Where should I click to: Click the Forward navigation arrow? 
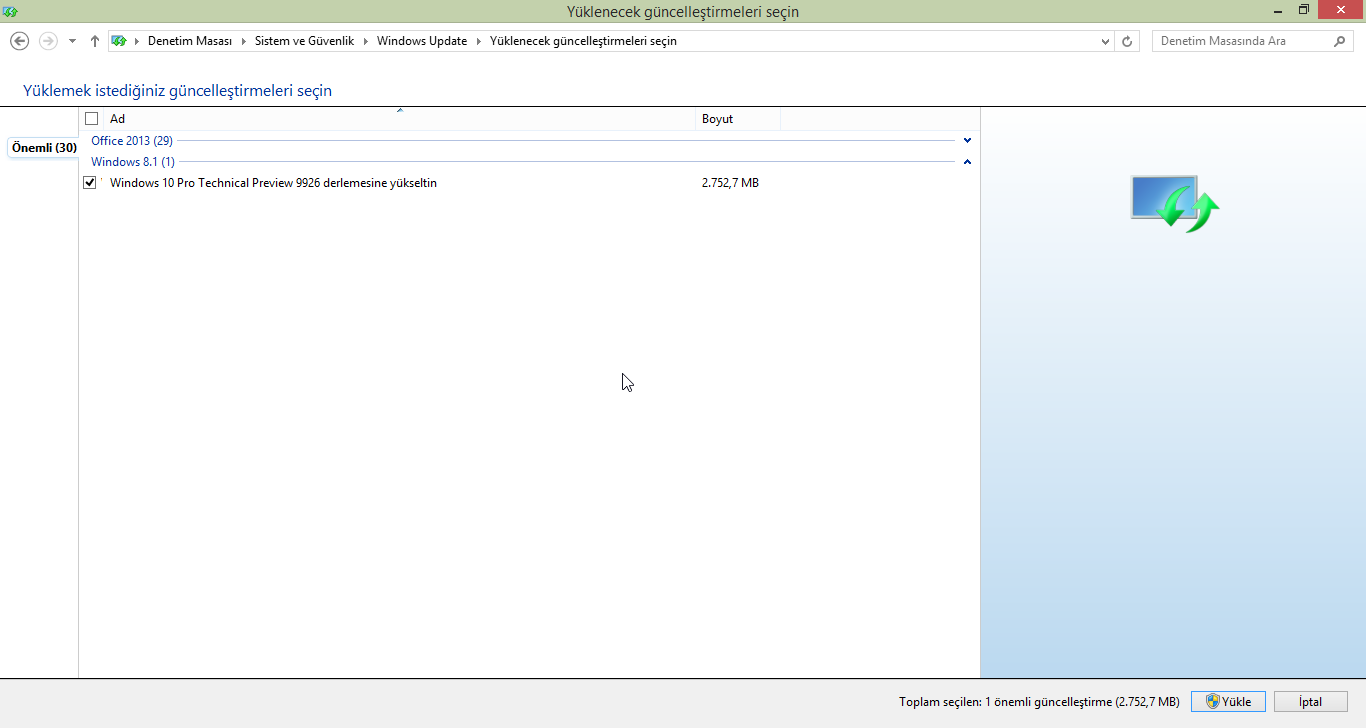48,41
